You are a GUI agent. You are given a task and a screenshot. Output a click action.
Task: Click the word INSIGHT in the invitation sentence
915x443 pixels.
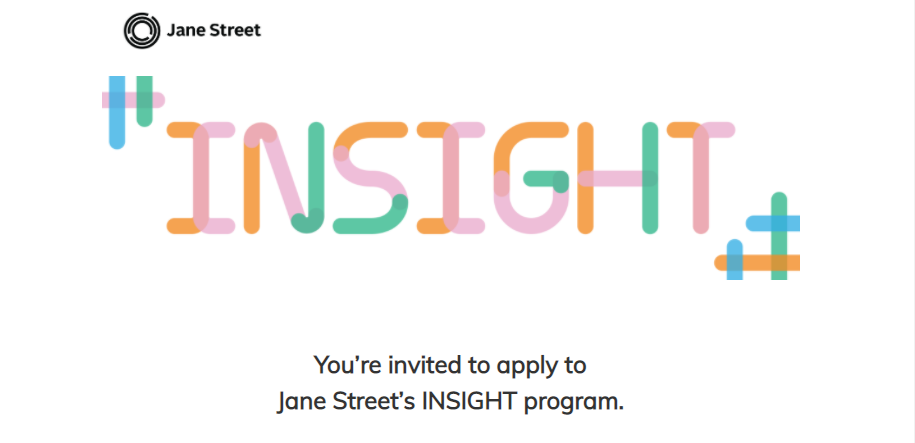469,402
